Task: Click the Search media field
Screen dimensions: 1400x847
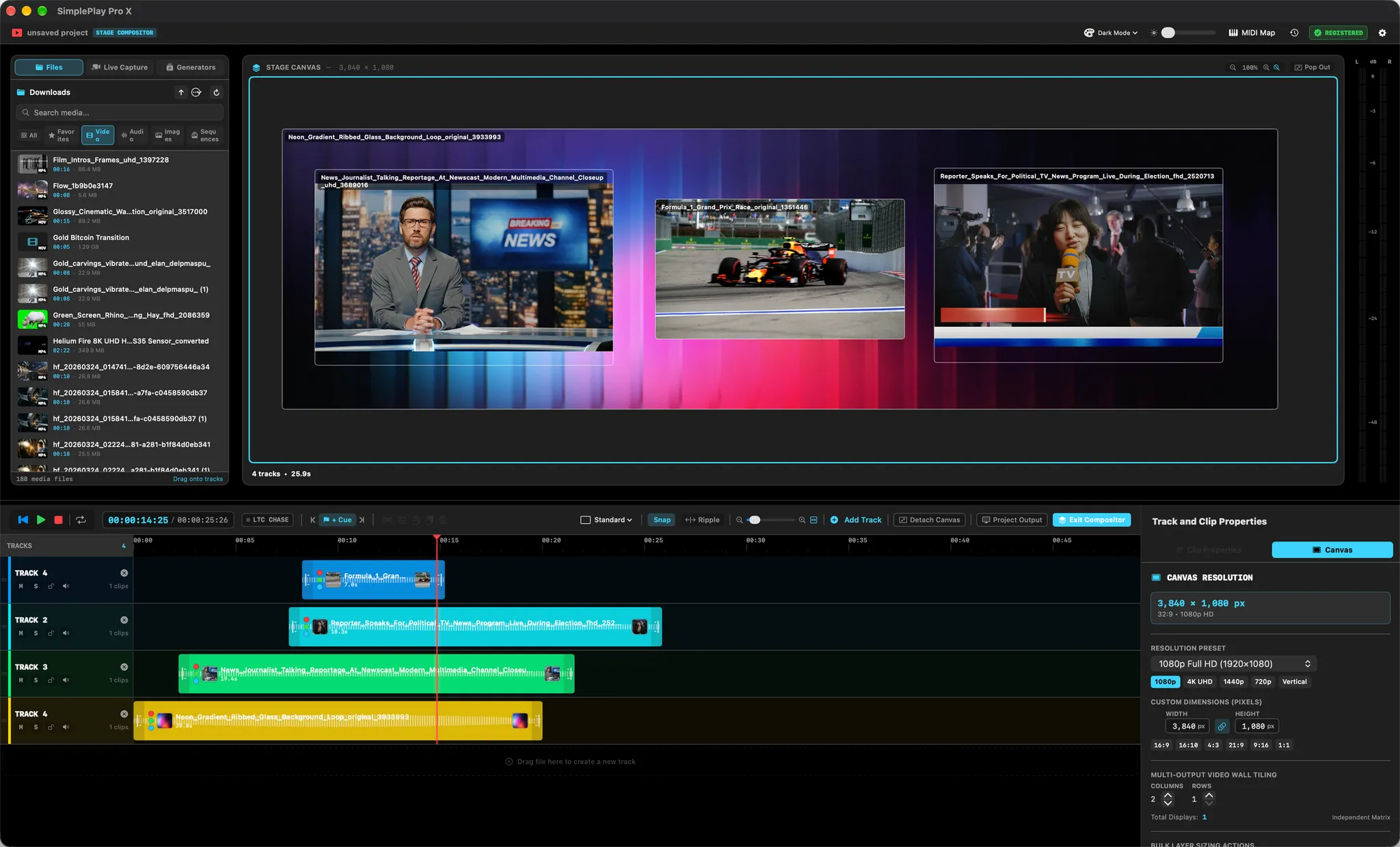Action: coord(120,113)
